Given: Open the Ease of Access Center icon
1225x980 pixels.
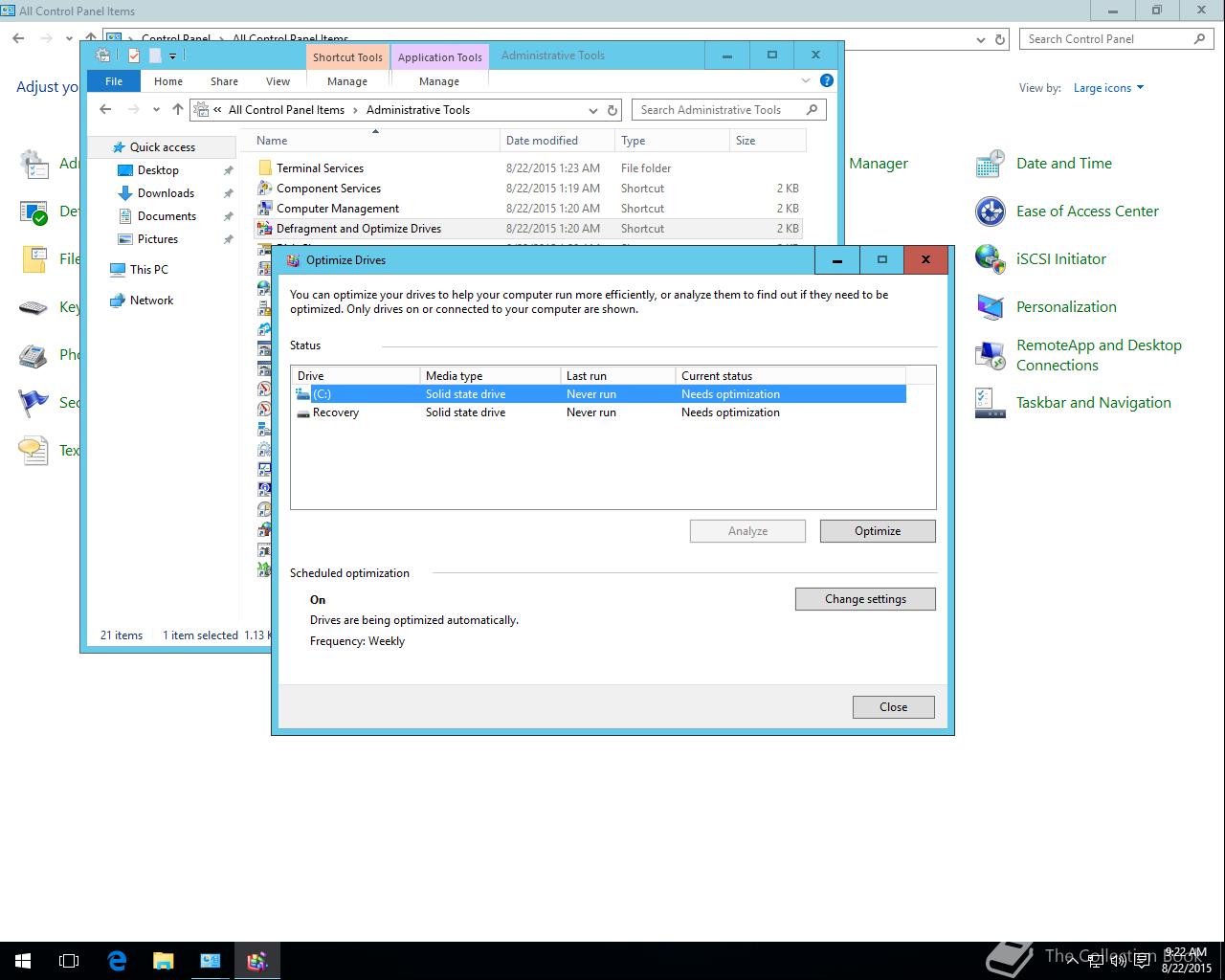Looking at the screenshot, I should [x=990, y=212].
